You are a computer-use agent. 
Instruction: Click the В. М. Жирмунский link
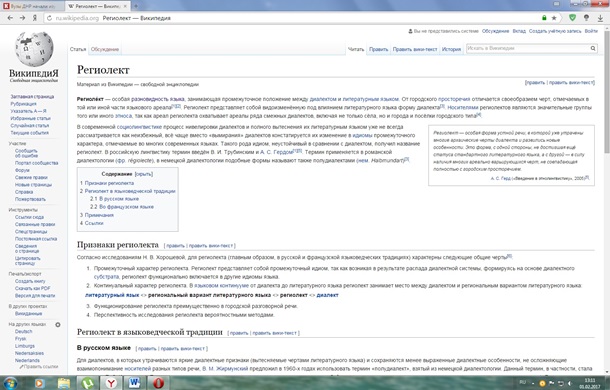click(225, 368)
